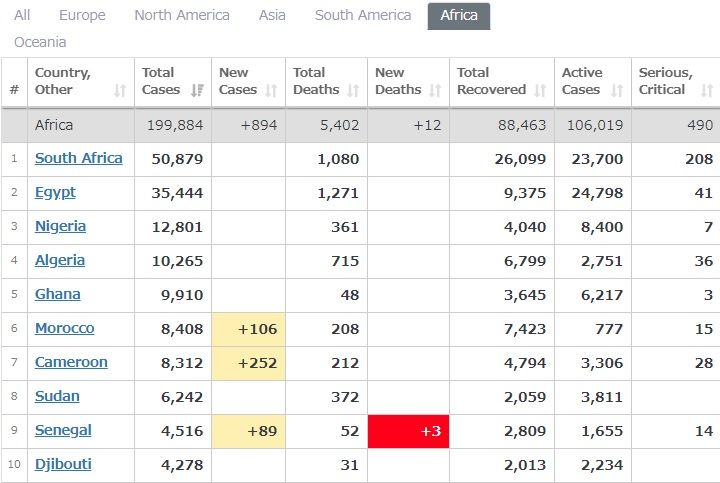The height and width of the screenshot is (483, 720).
Task: Switch to the Oceania tab
Action: click(x=40, y=42)
